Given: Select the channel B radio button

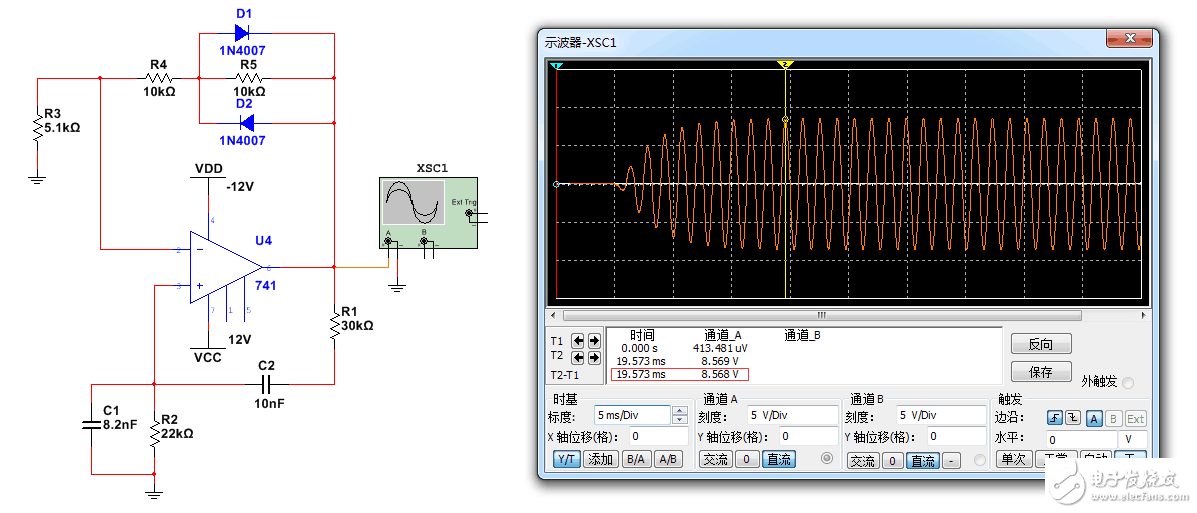Looking at the screenshot, I should click(x=981, y=460).
